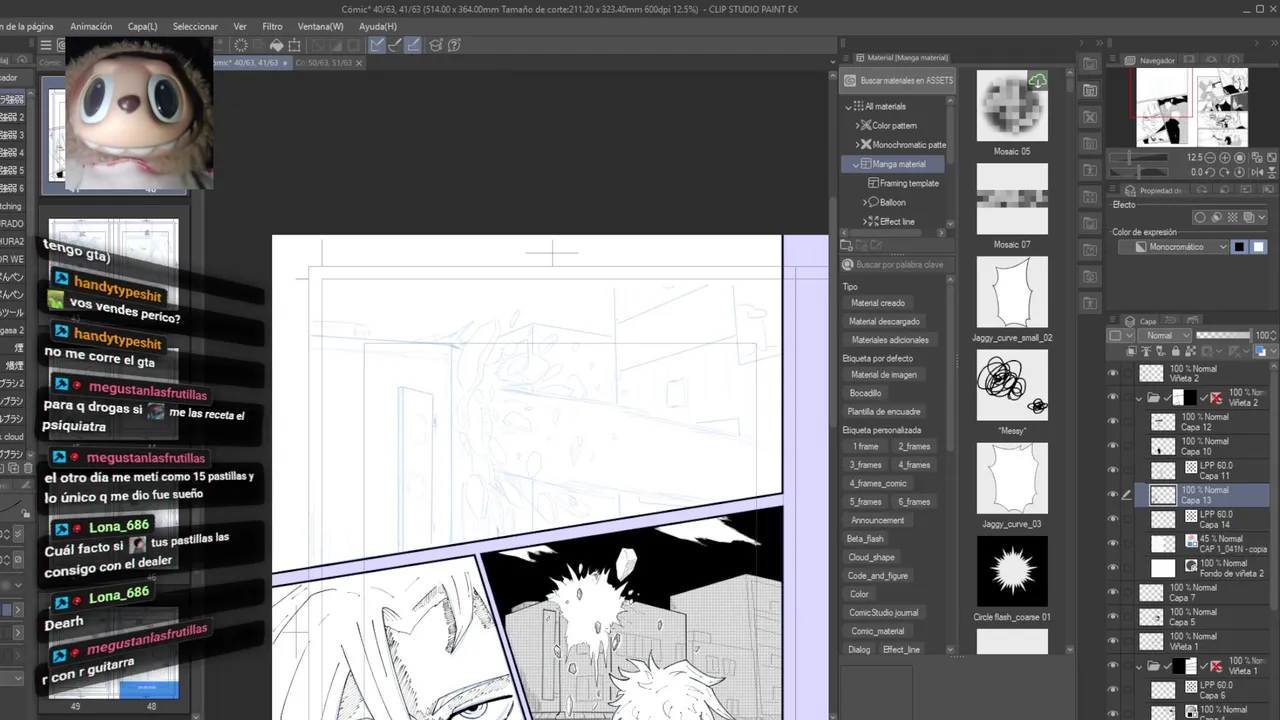Open the Seleccionar menu
The image size is (1280, 720).
pos(195,26)
